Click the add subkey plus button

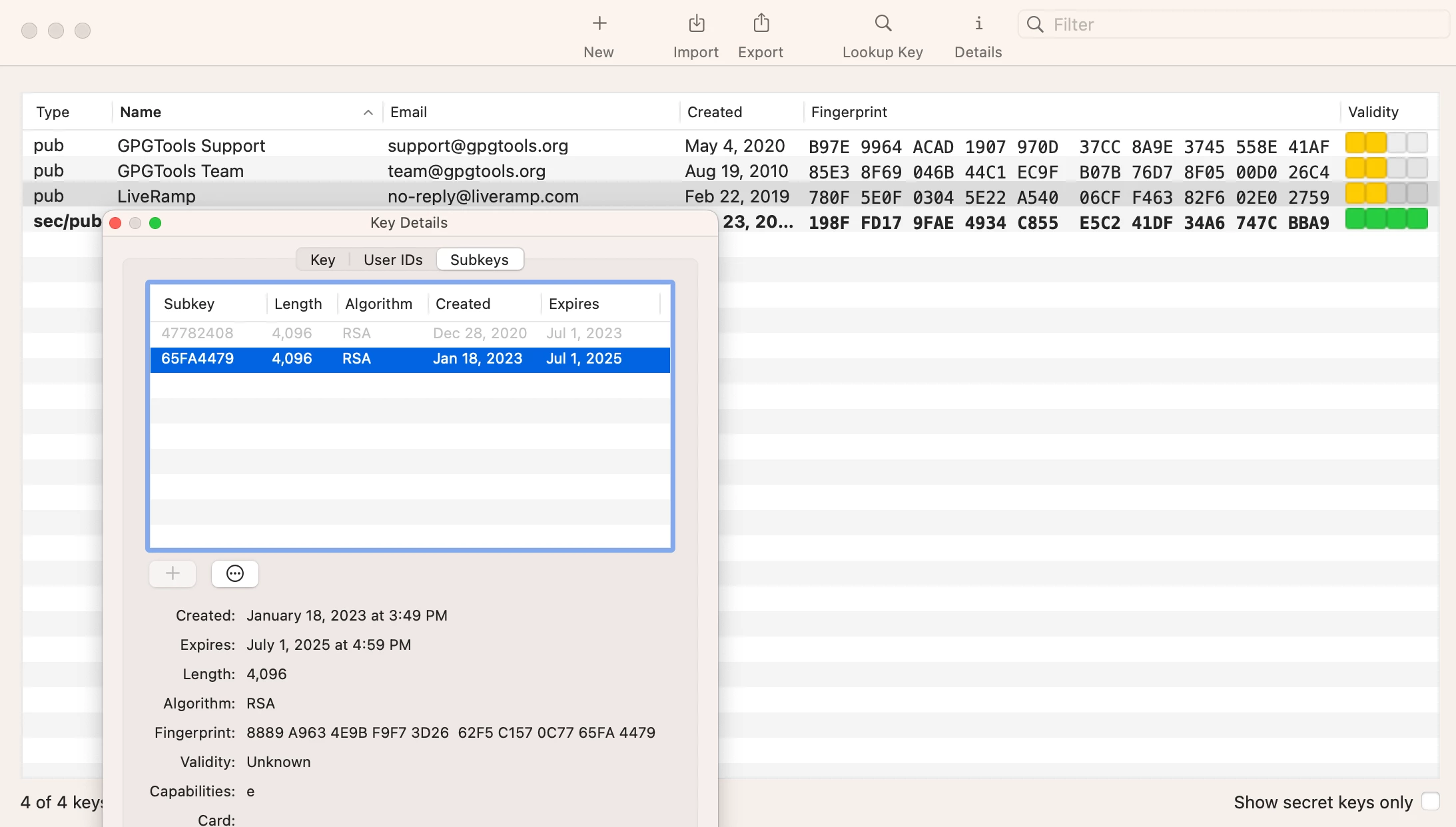[173, 573]
